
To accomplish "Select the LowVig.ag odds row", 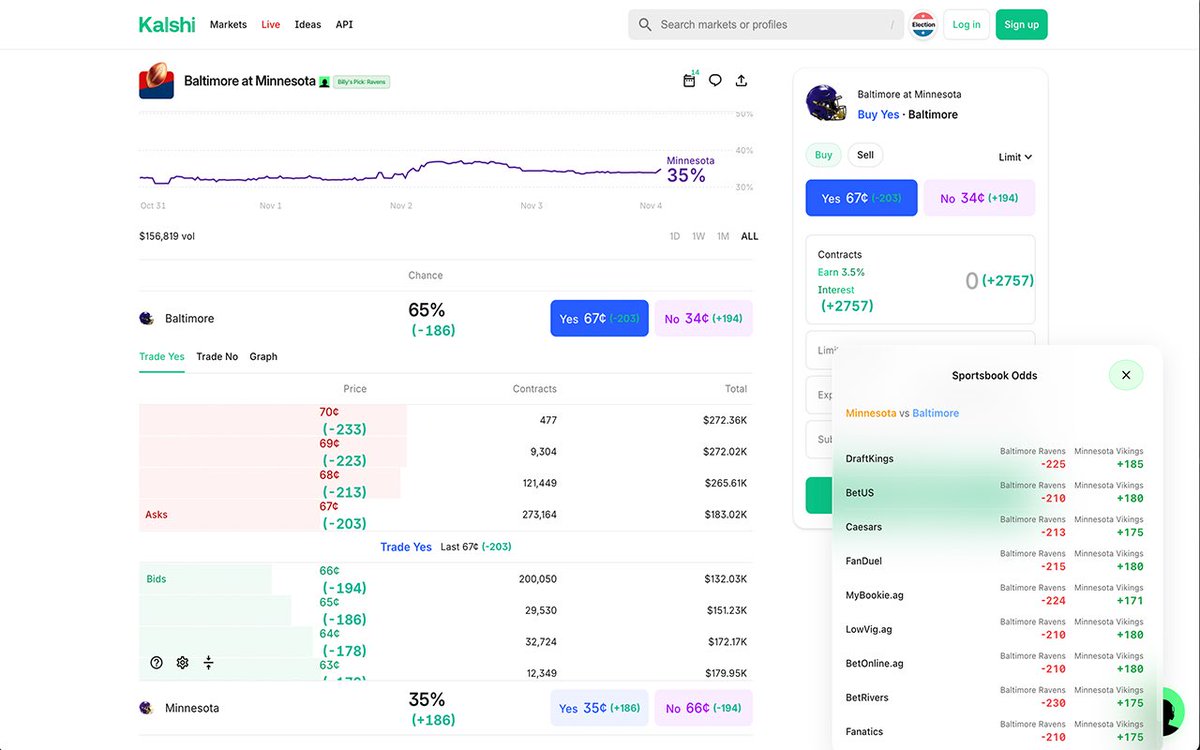I will (x=995, y=629).
